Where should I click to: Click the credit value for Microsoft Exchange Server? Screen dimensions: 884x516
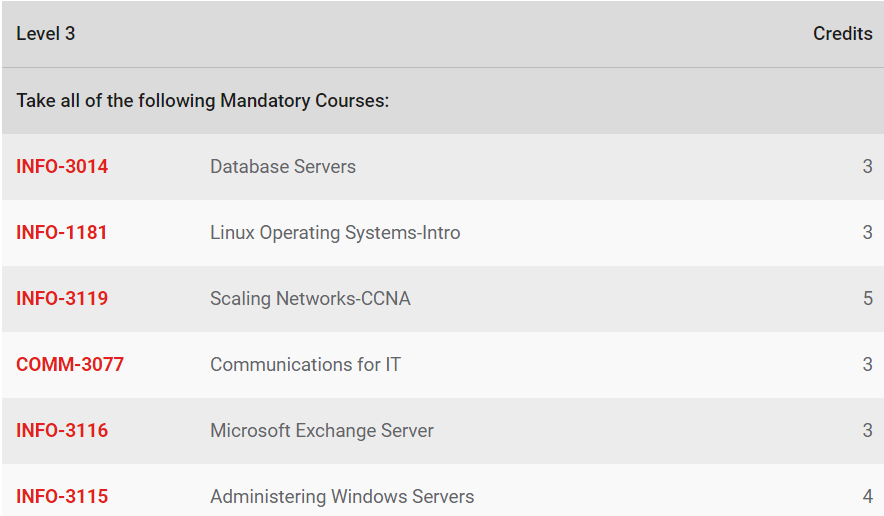tap(868, 430)
